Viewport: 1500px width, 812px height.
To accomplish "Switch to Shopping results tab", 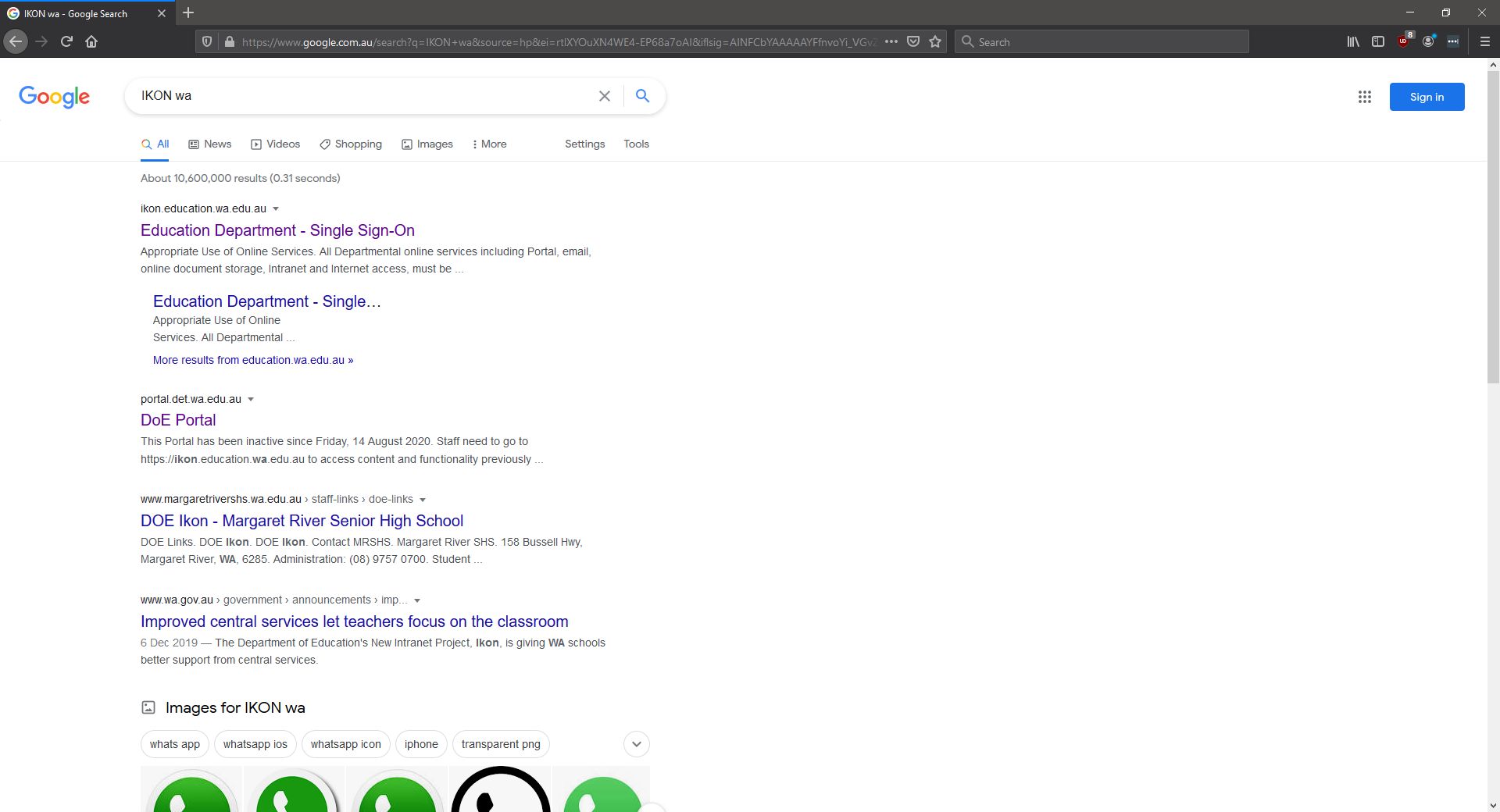I will point(351,144).
